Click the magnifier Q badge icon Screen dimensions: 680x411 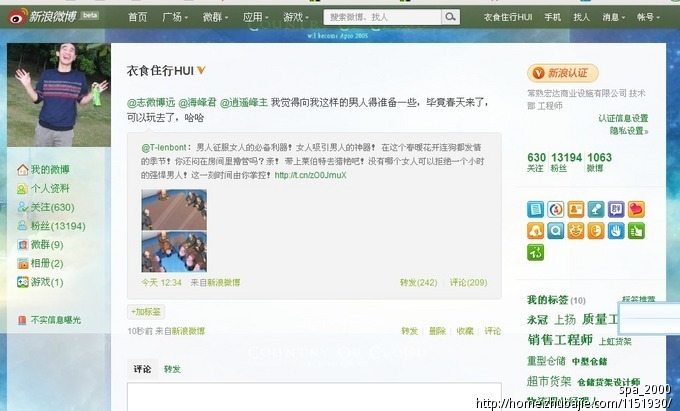point(555,230)
